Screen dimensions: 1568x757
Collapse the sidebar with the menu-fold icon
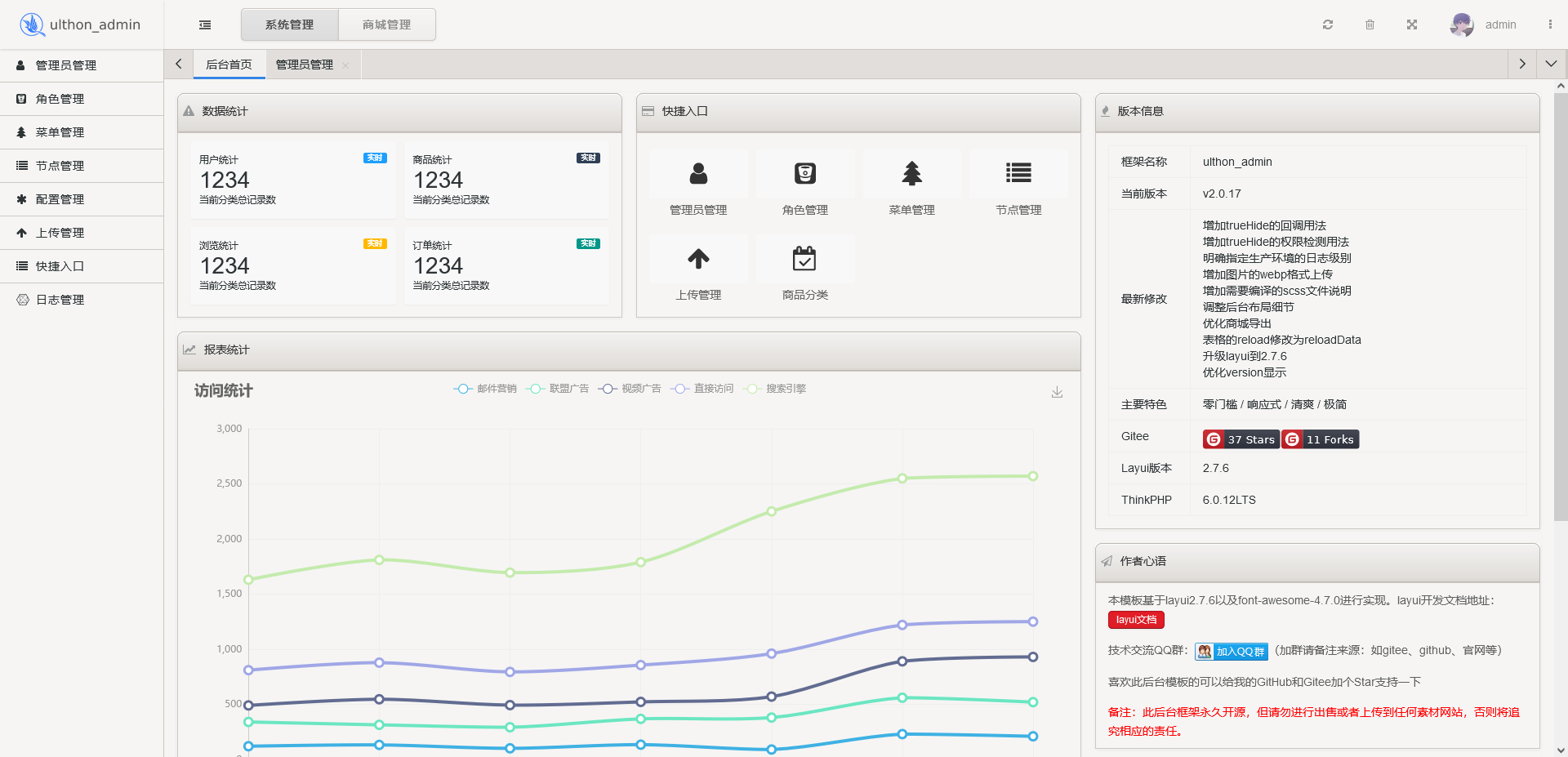tap(205, 24)
